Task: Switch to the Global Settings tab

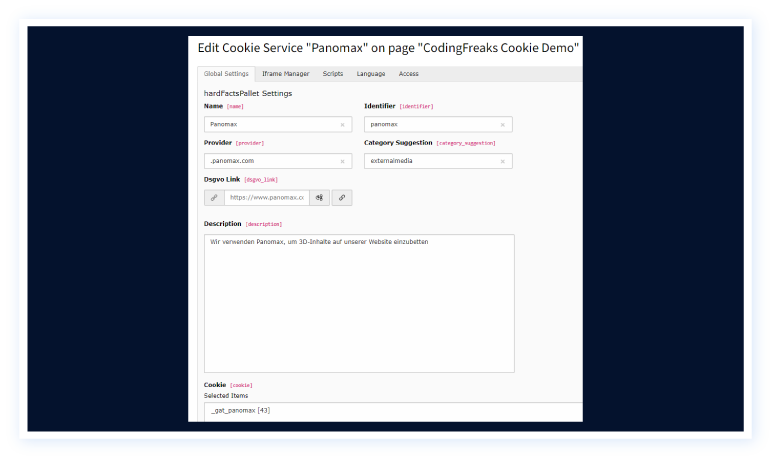Action: (226, 74)
